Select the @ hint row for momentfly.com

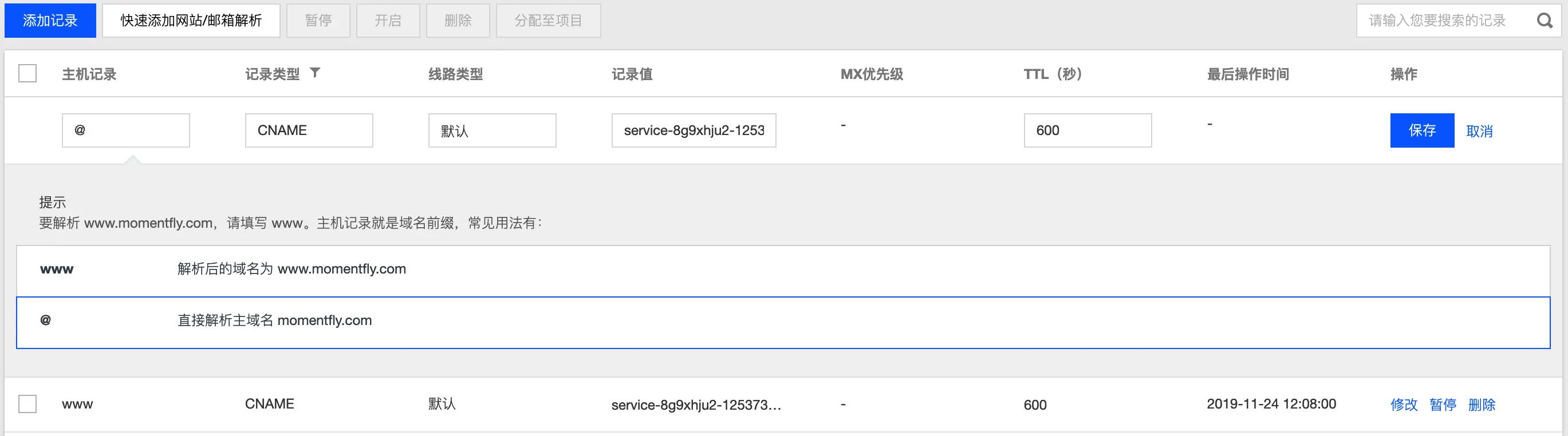click(x=783, y=323)
